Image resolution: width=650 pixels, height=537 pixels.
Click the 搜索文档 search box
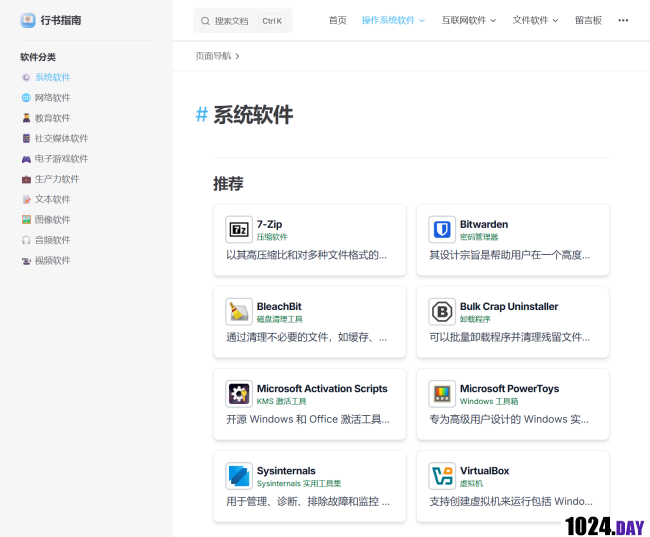tap(242, 20)
